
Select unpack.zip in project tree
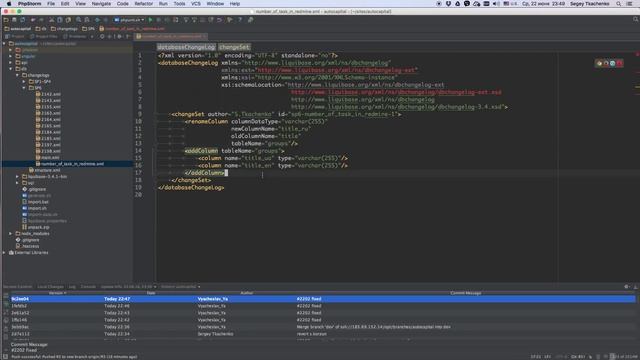click(36, 227)
